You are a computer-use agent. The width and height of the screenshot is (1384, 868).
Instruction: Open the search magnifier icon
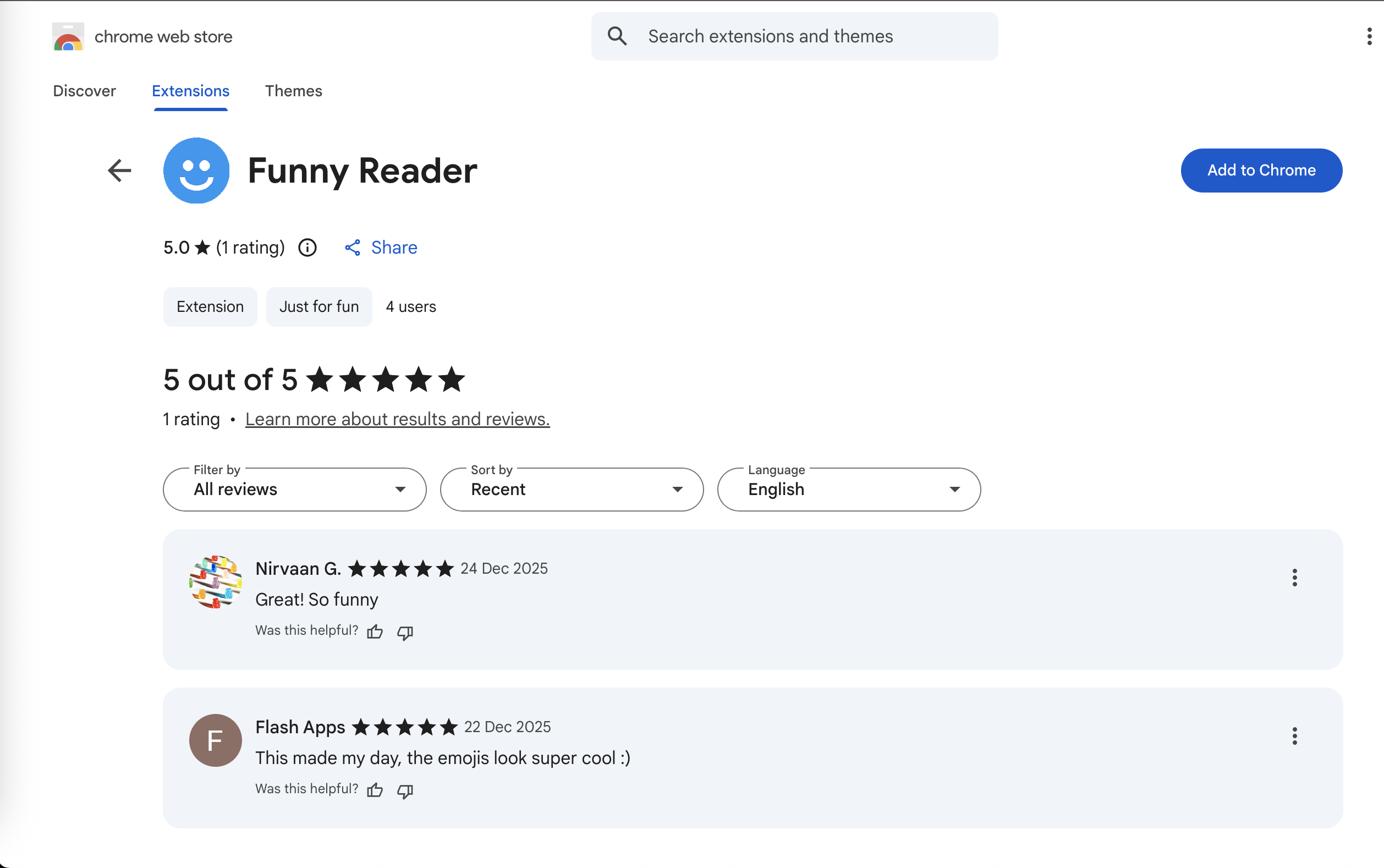coord(617,36)
